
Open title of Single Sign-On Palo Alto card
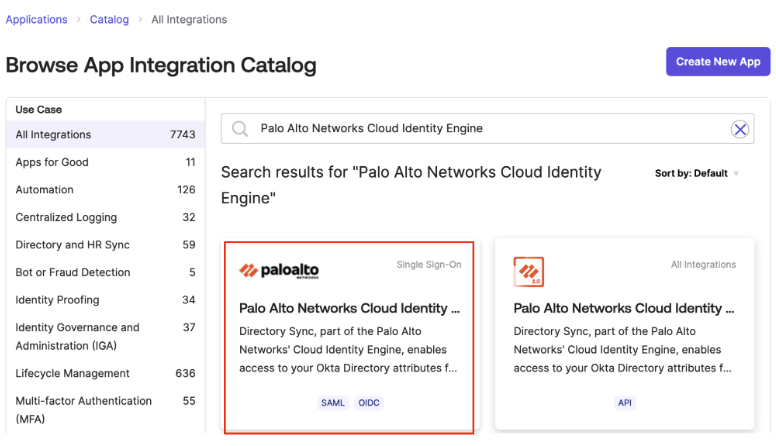349,308
